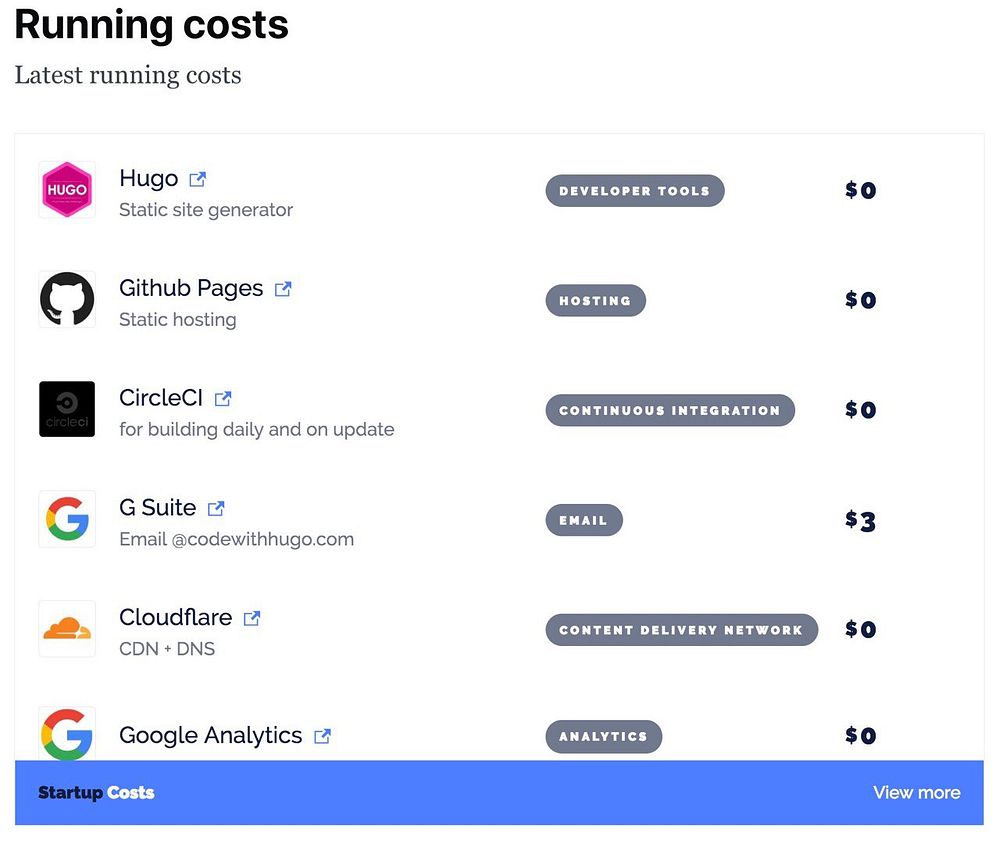
Task: Select the Continuous Integration tag
Action: point(670,410)
